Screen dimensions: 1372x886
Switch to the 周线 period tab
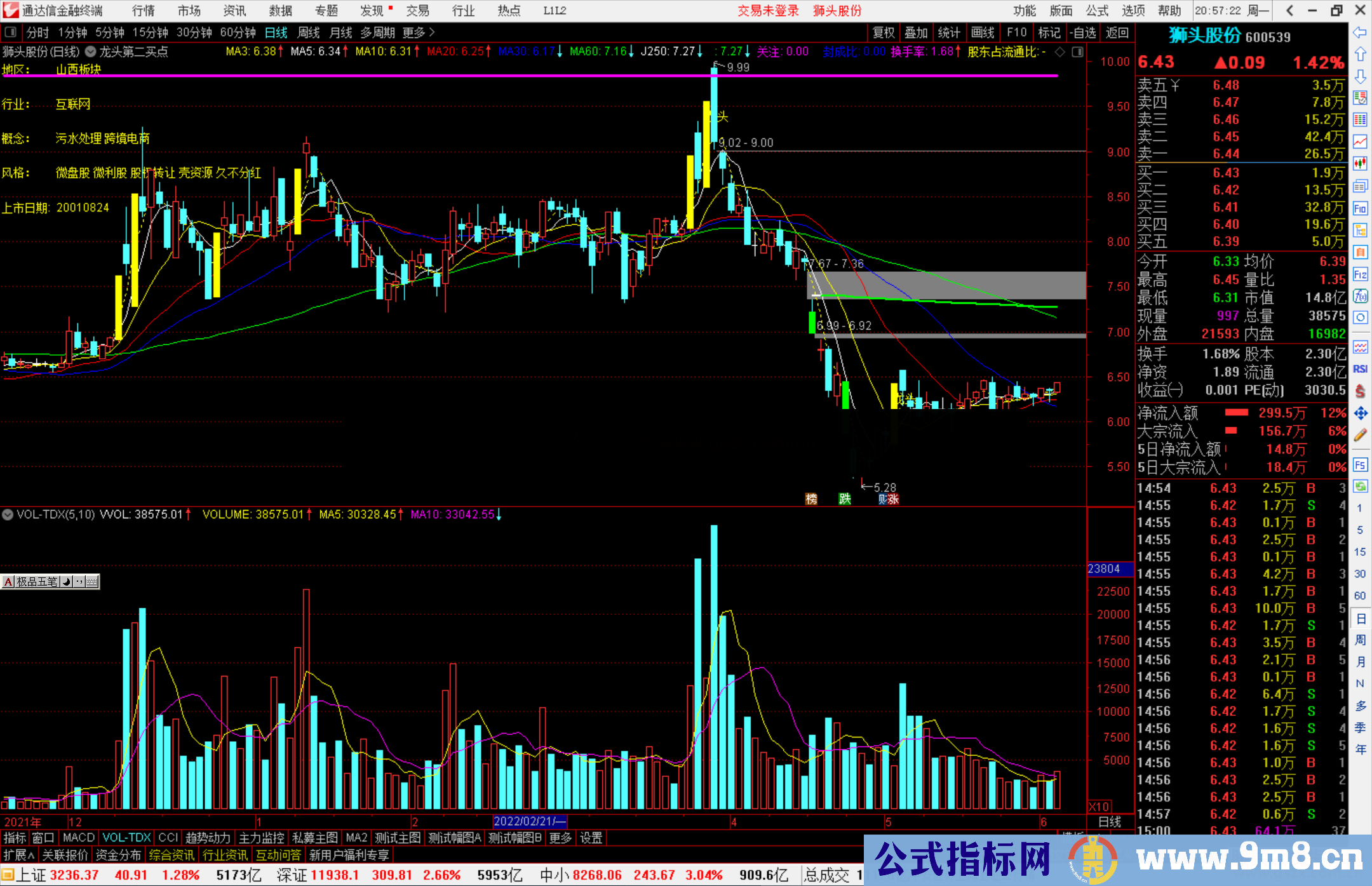pyautogui.click(x=309, y=32)
